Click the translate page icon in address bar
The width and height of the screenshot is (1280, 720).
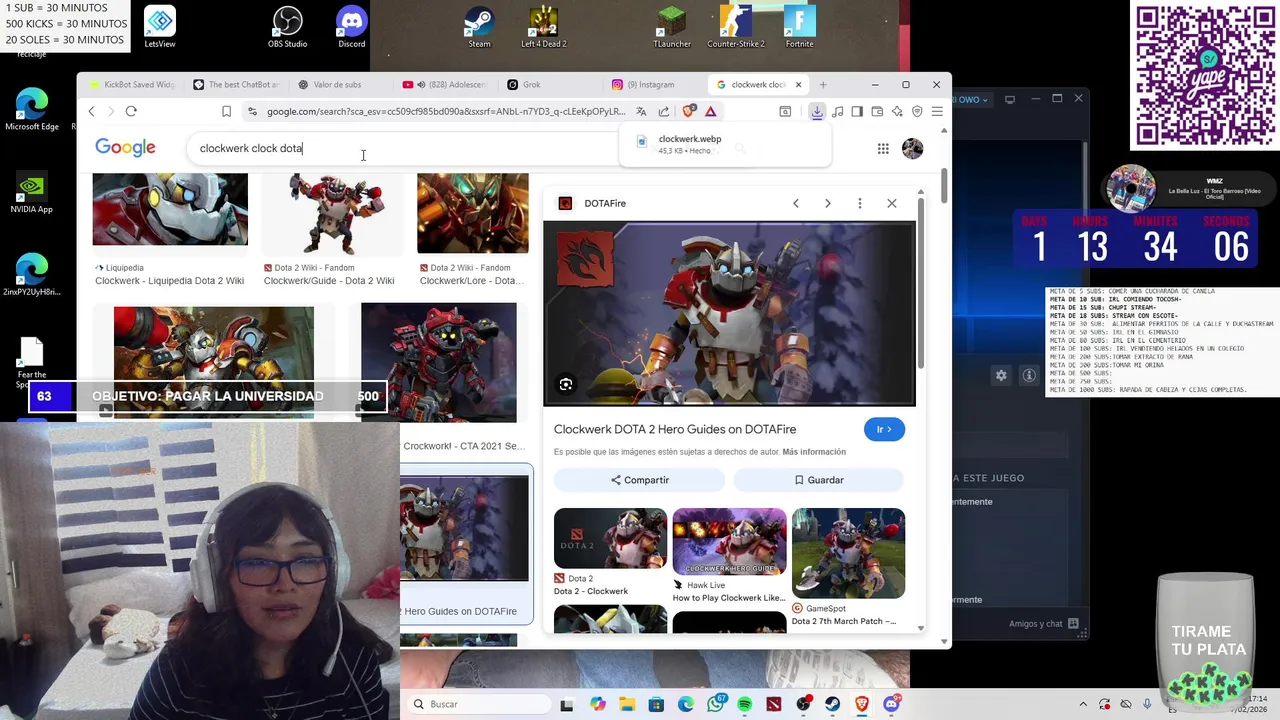coord(641,111)
